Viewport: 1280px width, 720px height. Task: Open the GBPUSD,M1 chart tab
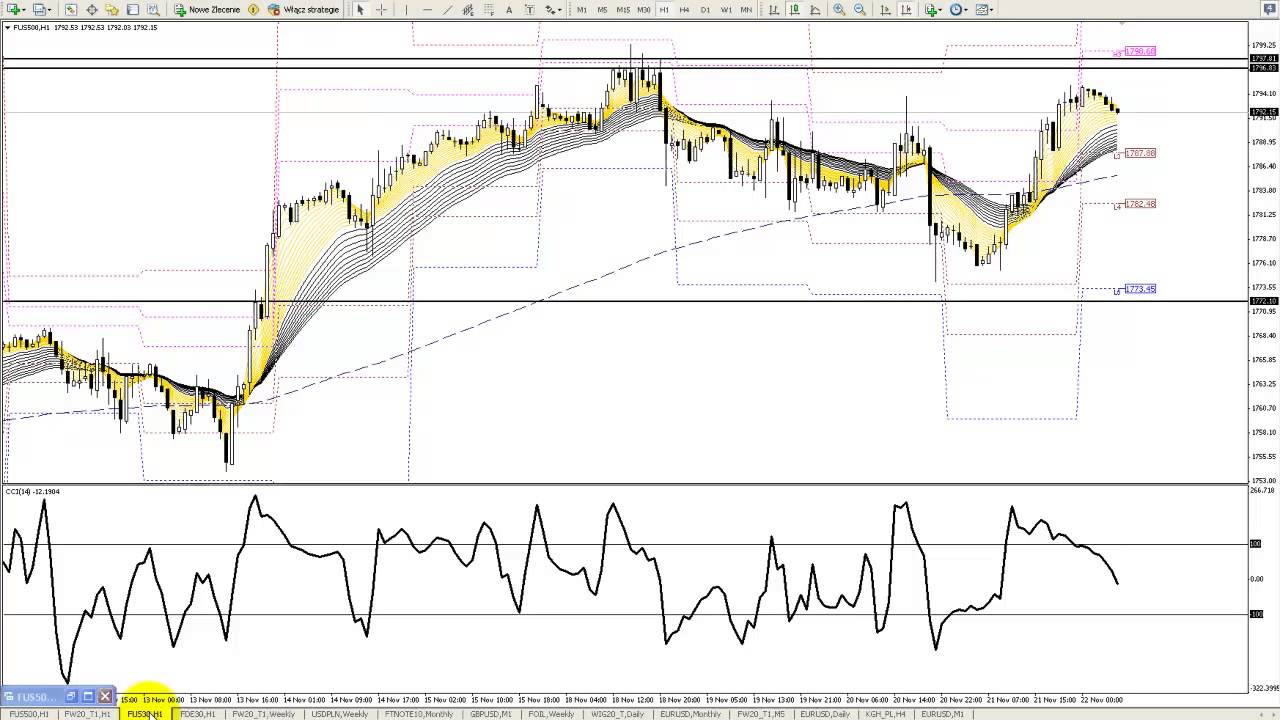point(491,714)
